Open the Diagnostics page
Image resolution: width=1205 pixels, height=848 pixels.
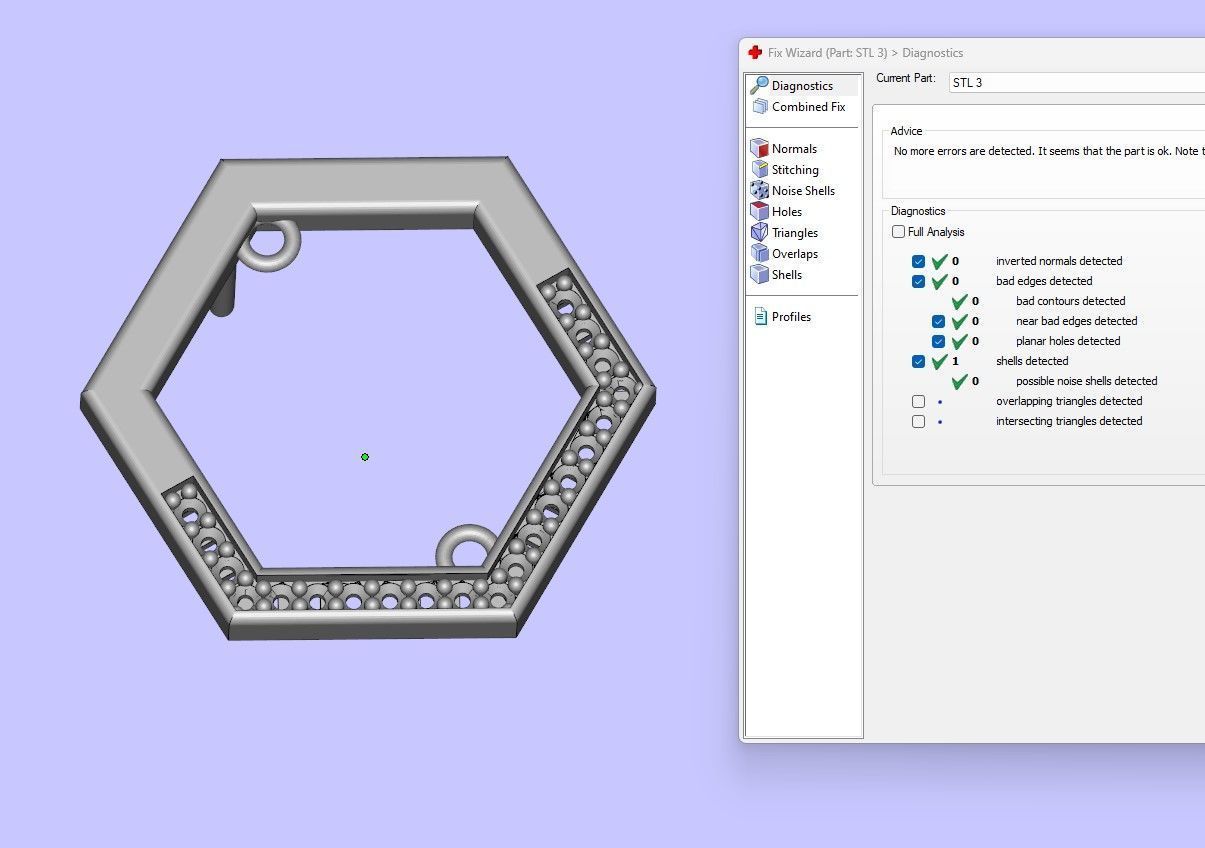[803, 86]
